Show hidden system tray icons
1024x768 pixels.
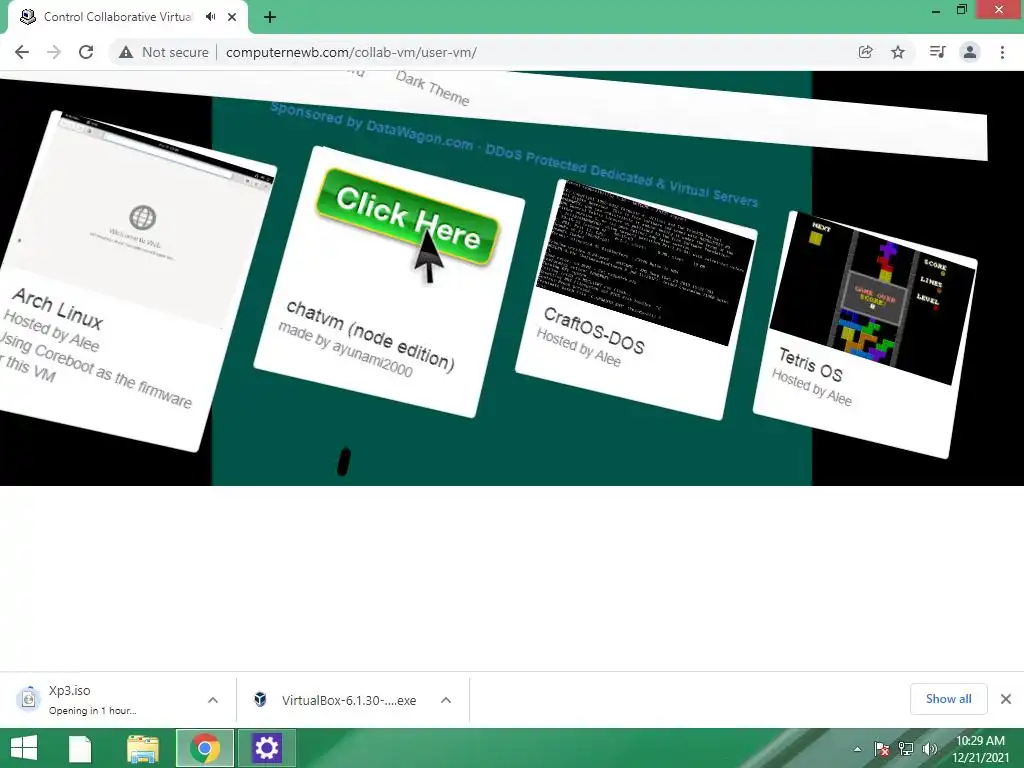[857, 749]
